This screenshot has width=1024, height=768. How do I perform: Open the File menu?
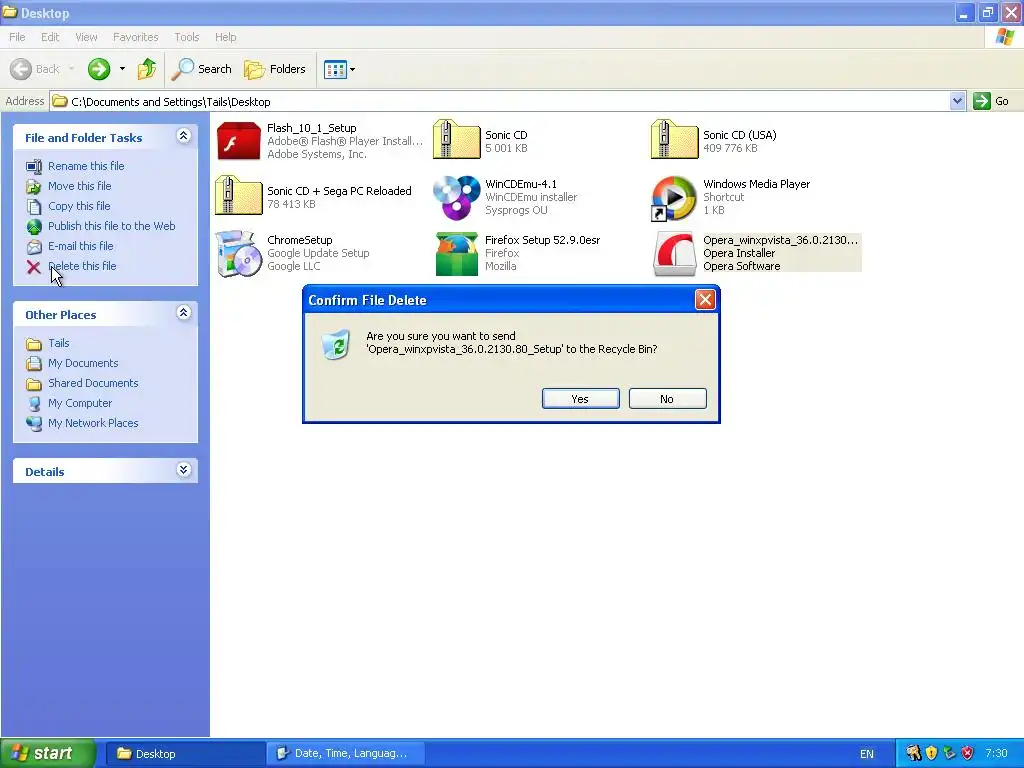click(x=17, y=37)
